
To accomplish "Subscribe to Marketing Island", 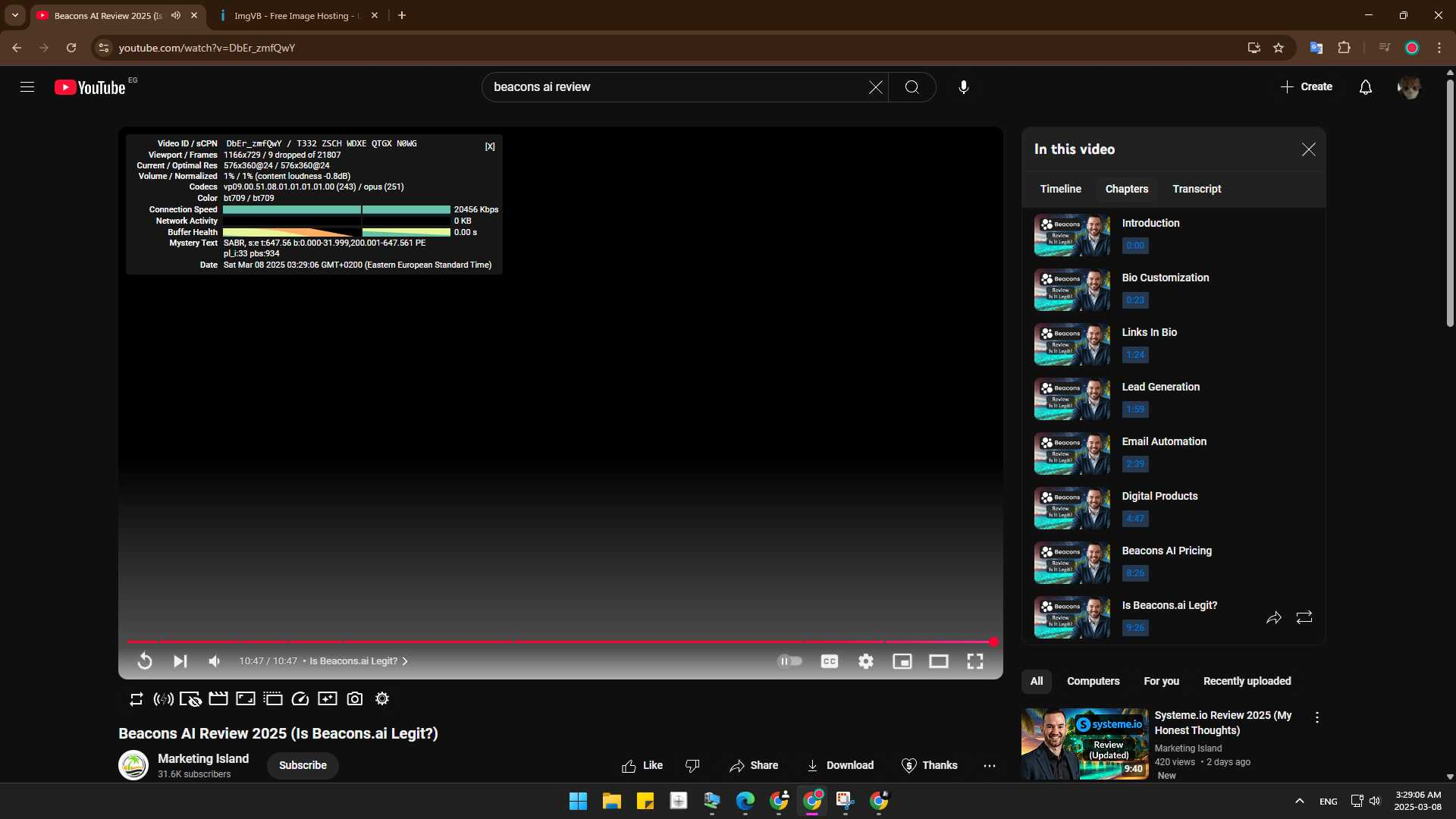I will click(303, 765).
